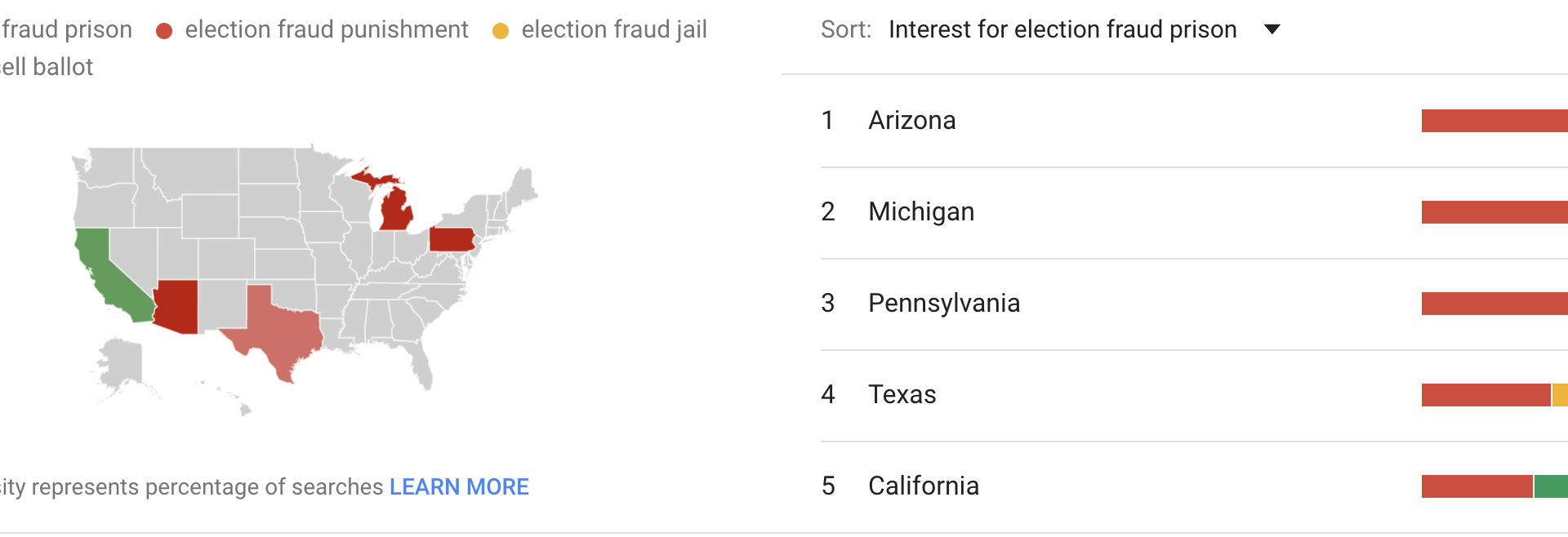Click the yellow dot for election fraud jail
Screen dimensions: 1568x537
[x=501, y=31]
